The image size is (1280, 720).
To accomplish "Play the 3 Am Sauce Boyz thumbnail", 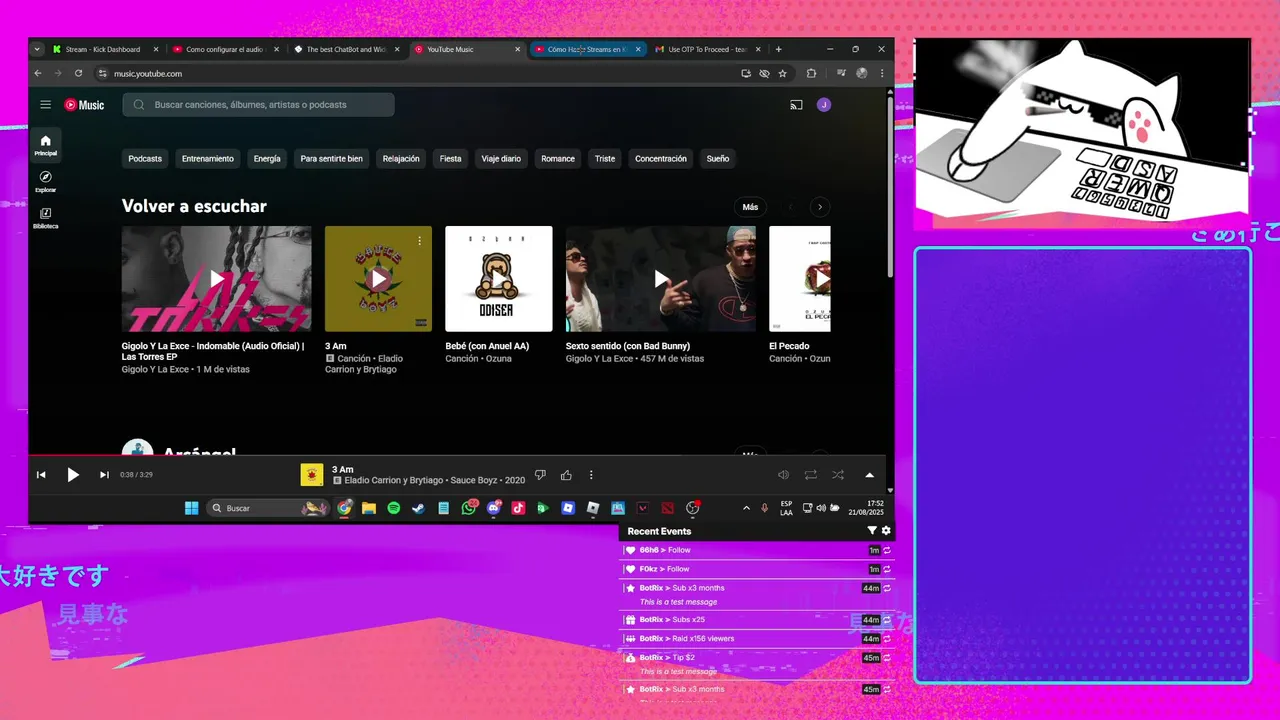I will tap(378, 279).
